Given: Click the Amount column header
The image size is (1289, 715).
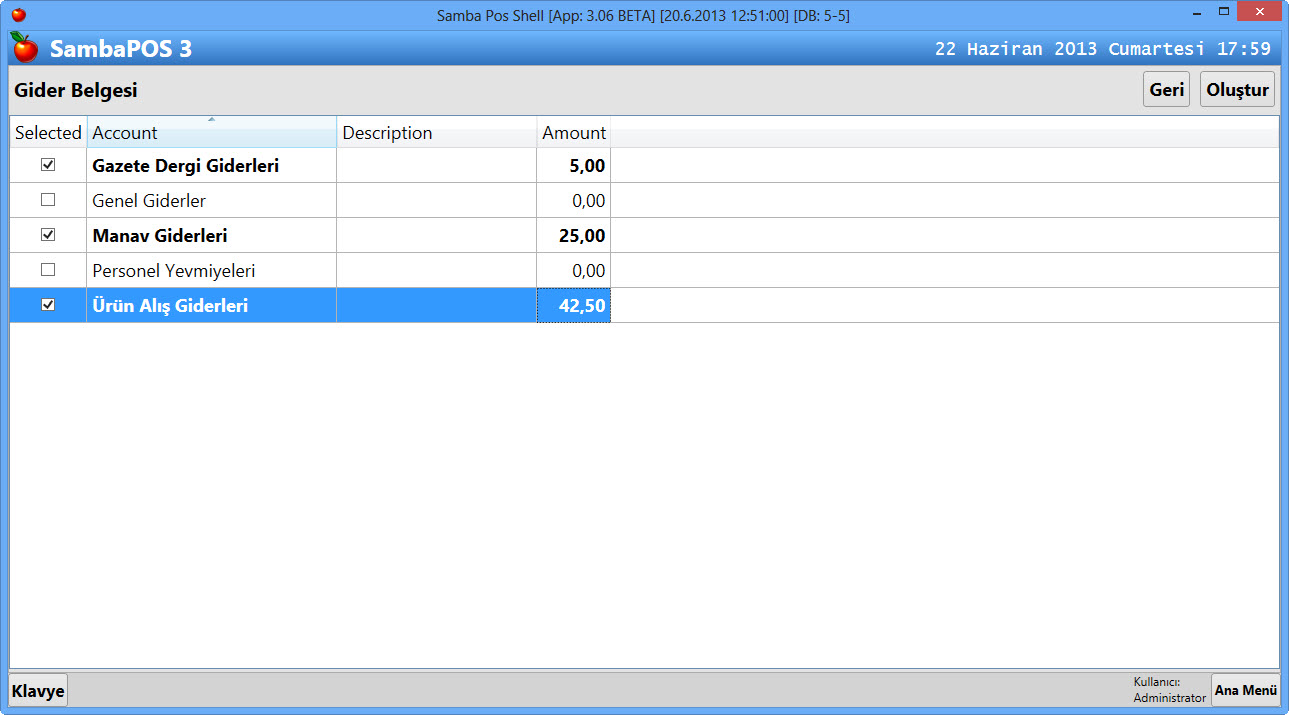Looking at the screenshot, I should point(573,133).
